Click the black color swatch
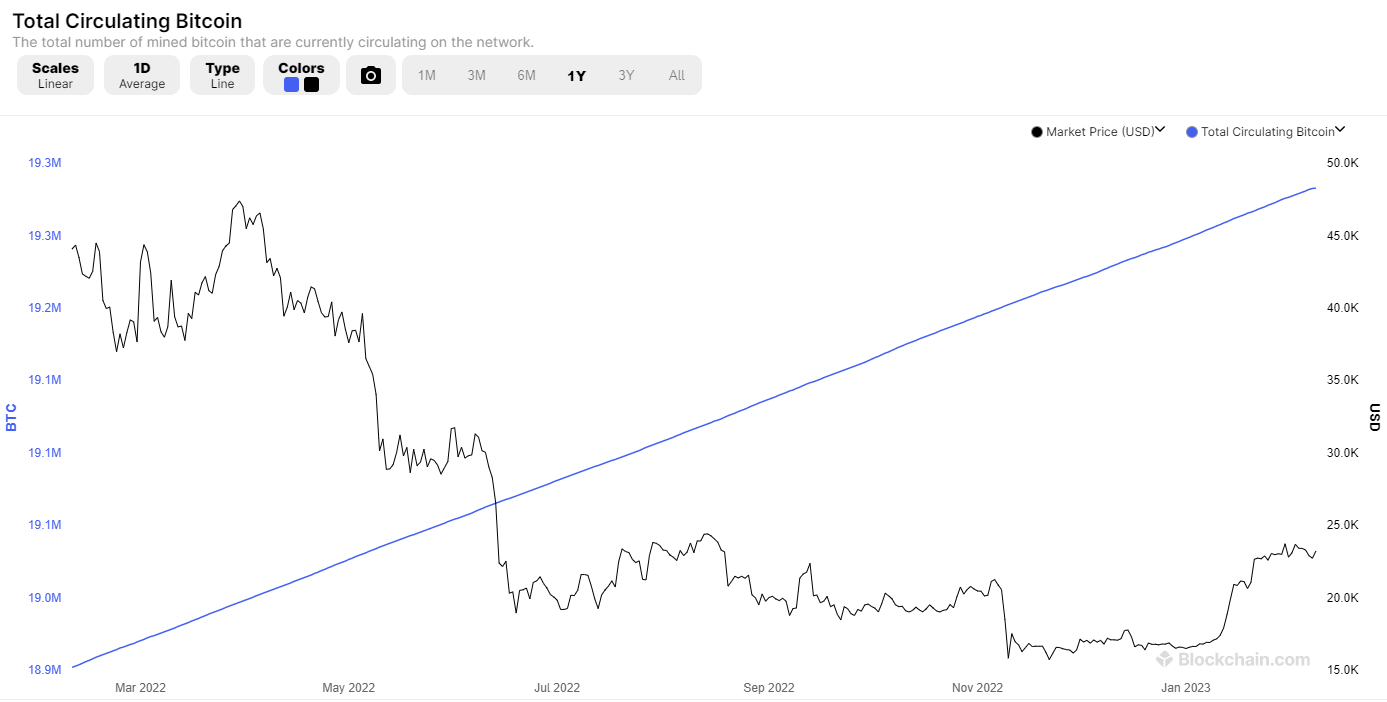The image size is (1387, 702). tap(311, 85)
